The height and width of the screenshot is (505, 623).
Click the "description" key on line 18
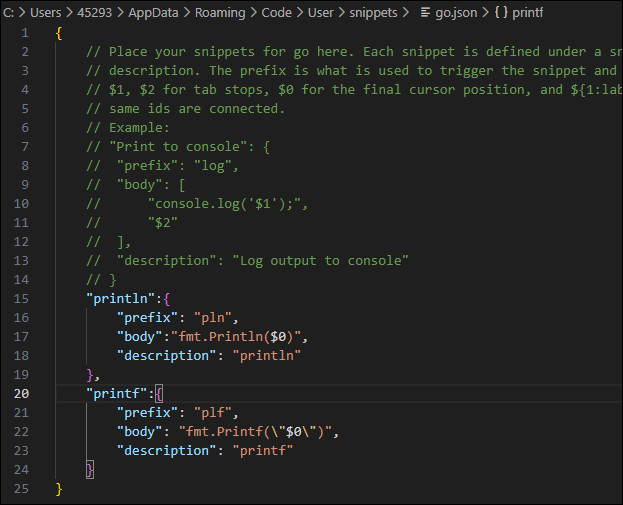click(x=166, y=356)
